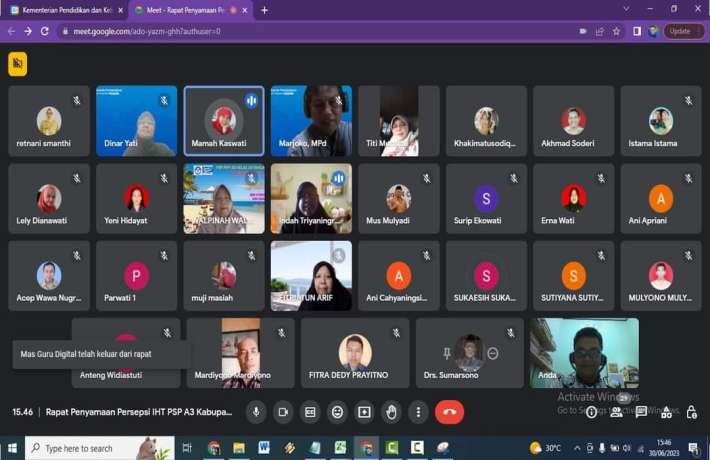Show the participants people panel

[616, 412]
